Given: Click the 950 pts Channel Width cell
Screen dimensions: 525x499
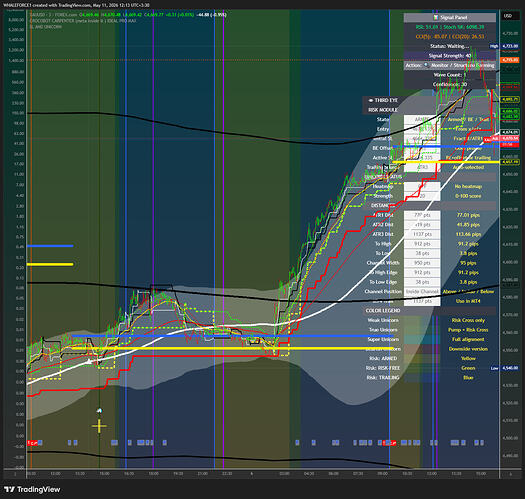Looking at the screenshot, I should click(x=422, y=263).
